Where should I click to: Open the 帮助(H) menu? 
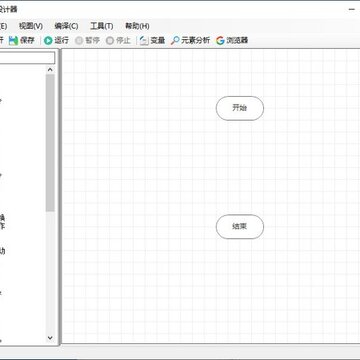pos(137,26)
